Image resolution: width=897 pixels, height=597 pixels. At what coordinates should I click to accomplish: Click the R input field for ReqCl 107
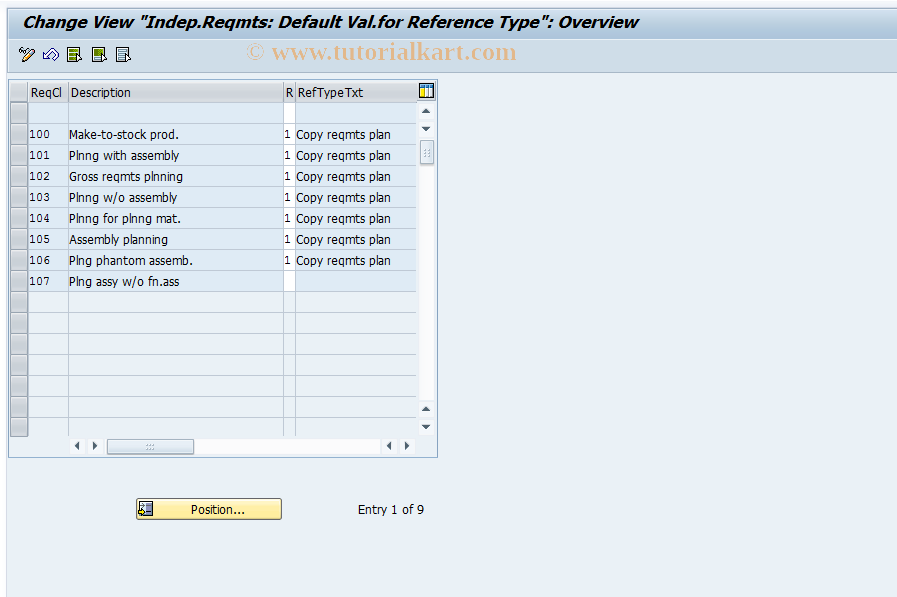point(289,281)
